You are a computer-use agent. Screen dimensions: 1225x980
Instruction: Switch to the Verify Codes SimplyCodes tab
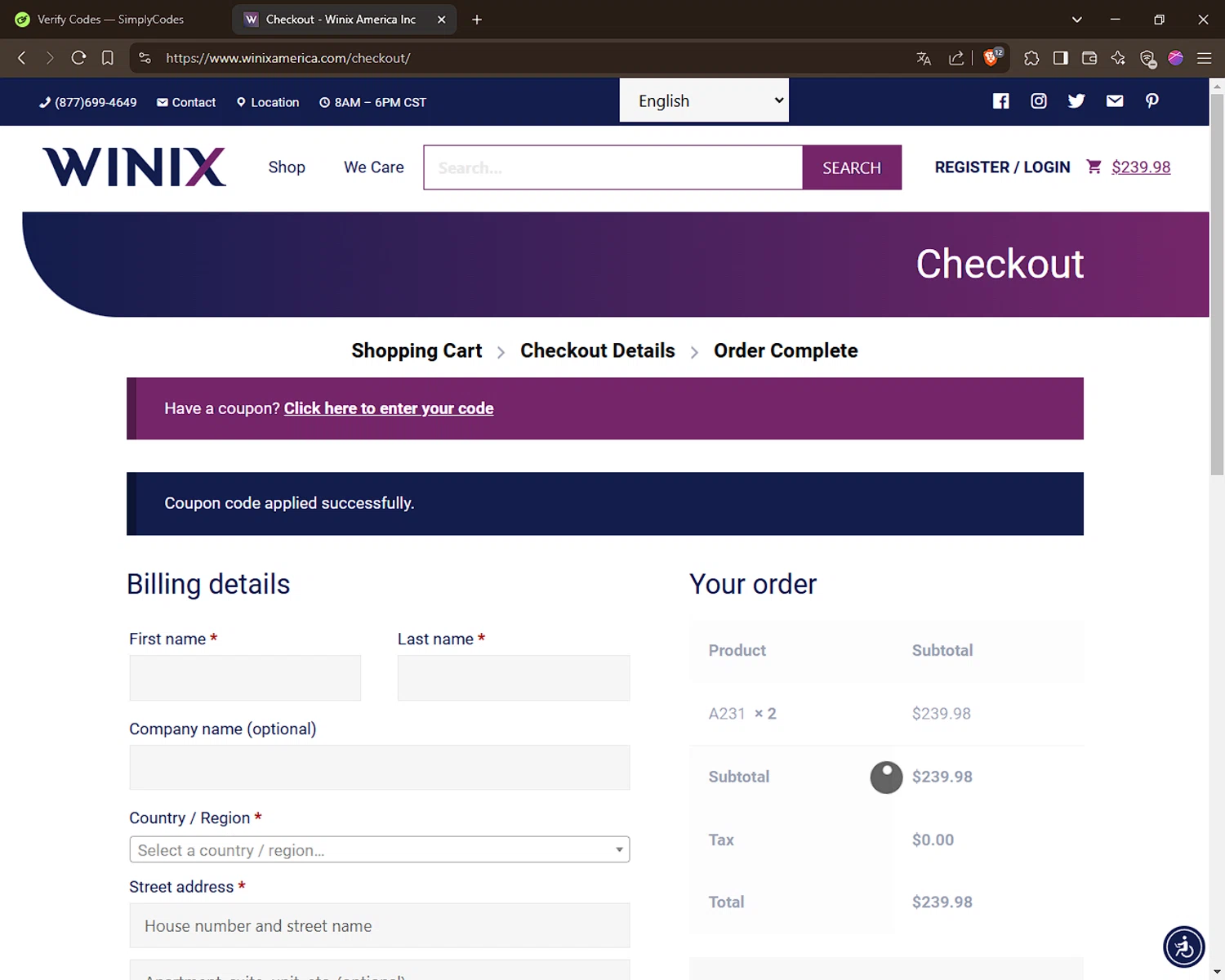click(110, 20)
